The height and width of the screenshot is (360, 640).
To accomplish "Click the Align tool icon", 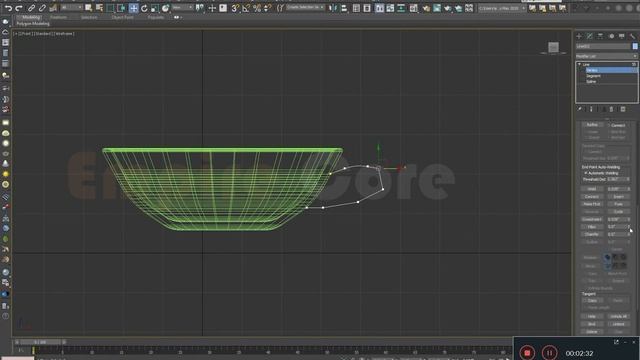I will click(344, 8).
